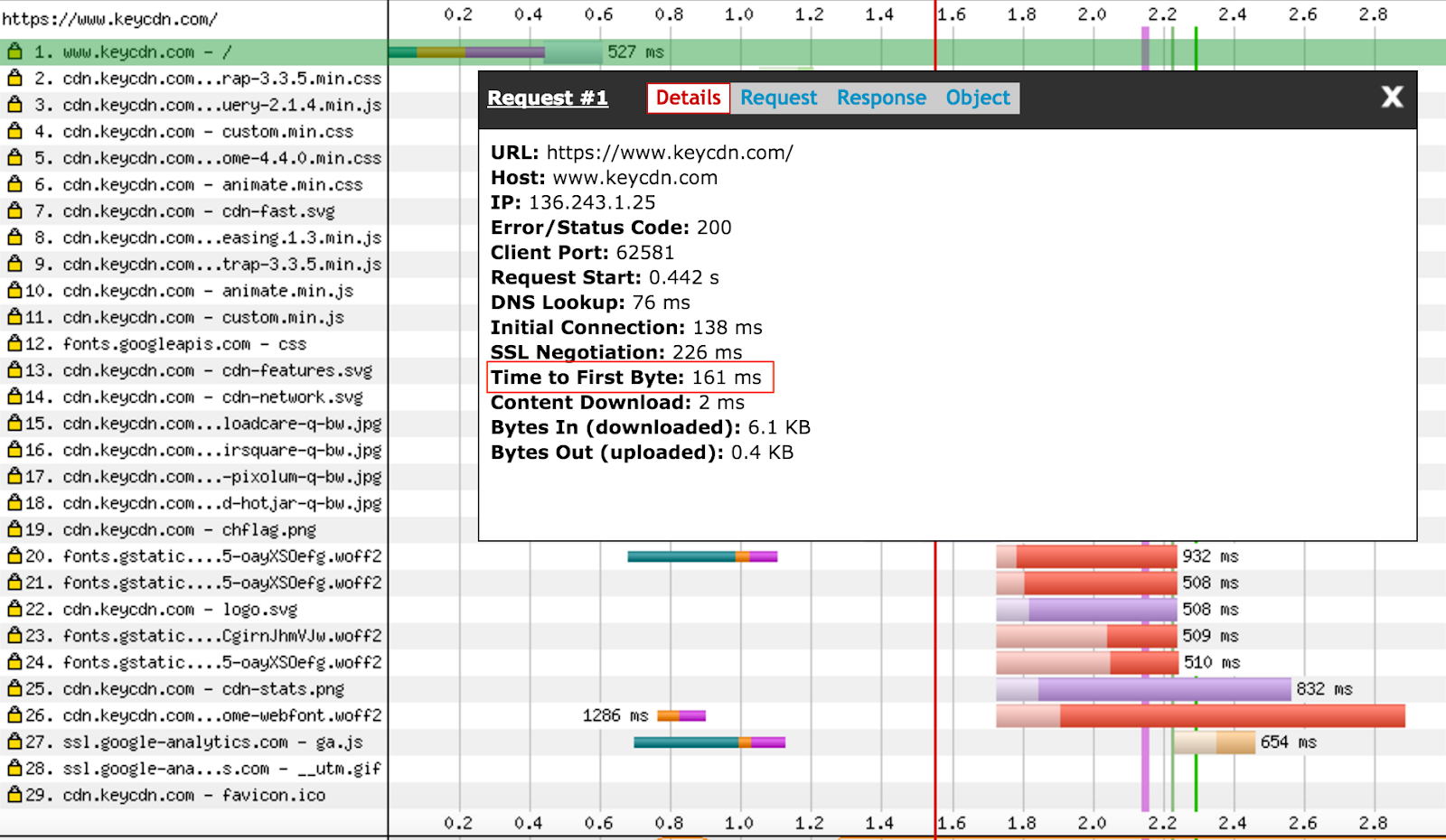Close the Request #1 details popup
Viewport: 1446px width, 840px height.
(1392, 97)
